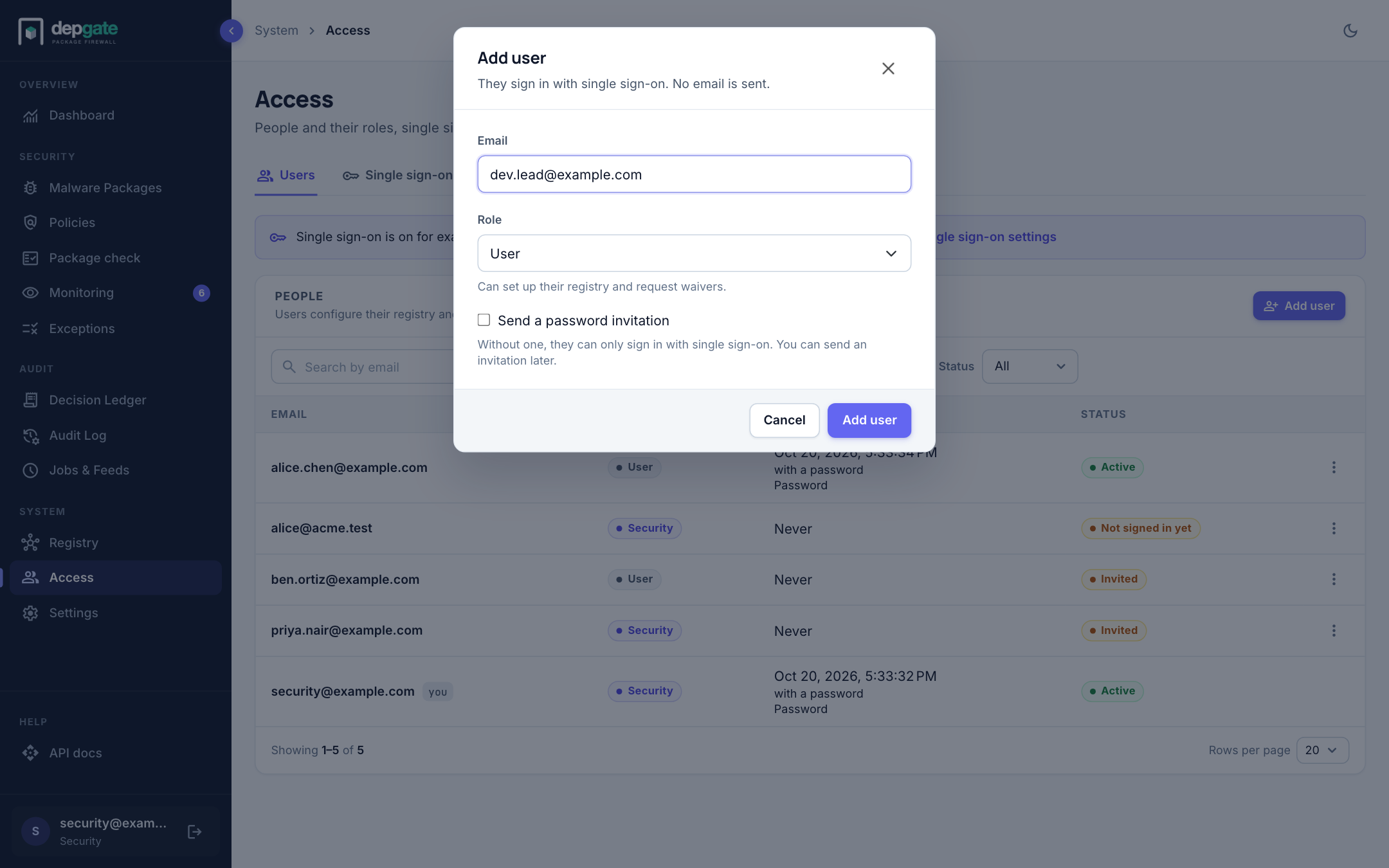Viewport: 1389px width, 868px height.
Task: Click the page-level Add user button
Action: [x=1299, y=306]
